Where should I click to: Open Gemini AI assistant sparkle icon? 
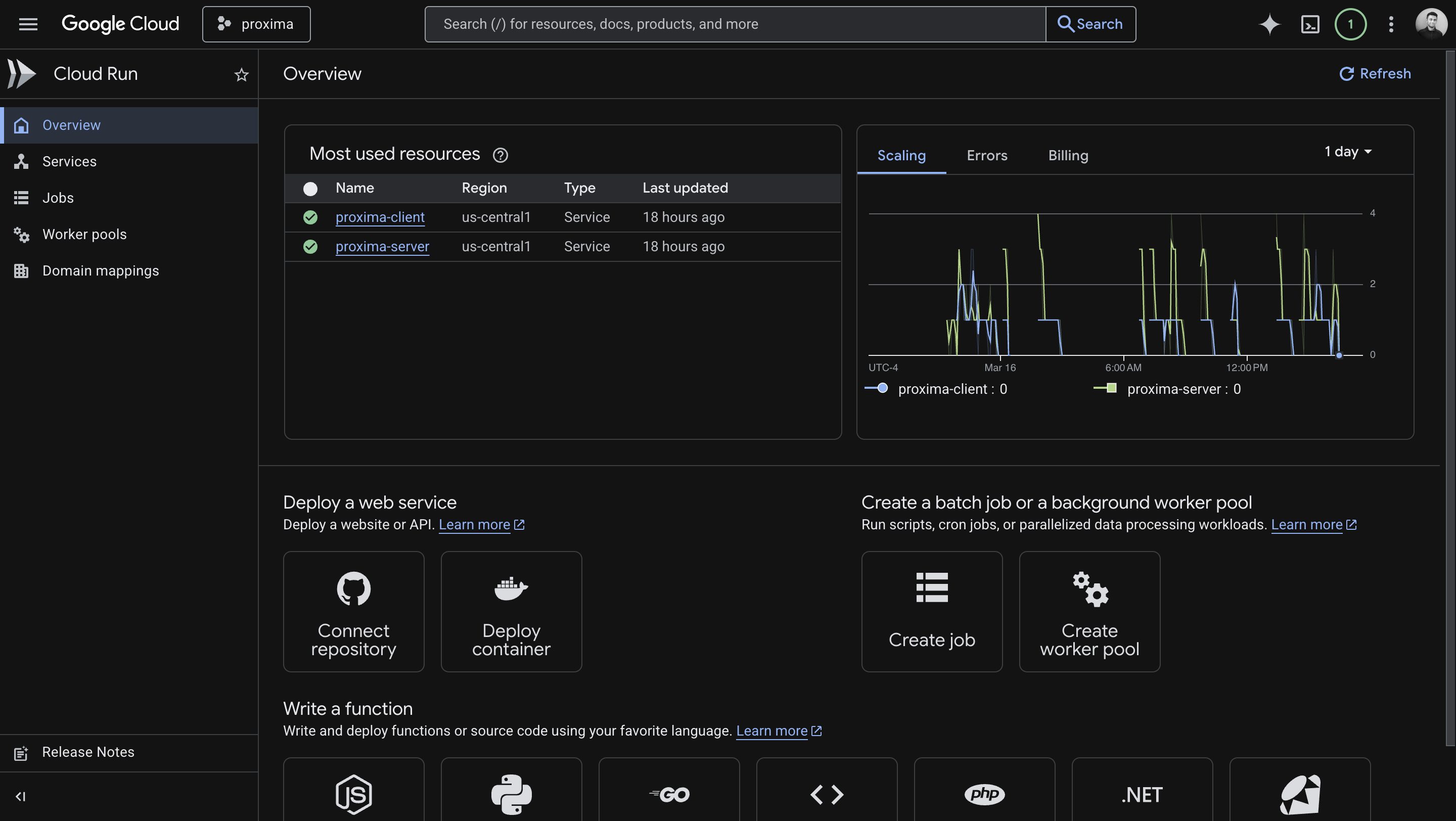click(1269, 24)
